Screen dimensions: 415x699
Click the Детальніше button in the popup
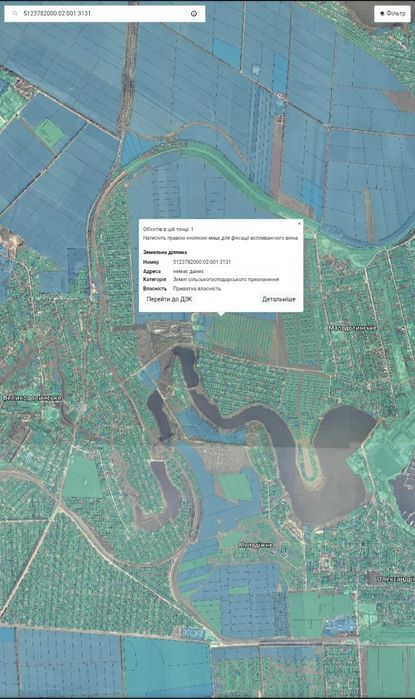[279, 299]
